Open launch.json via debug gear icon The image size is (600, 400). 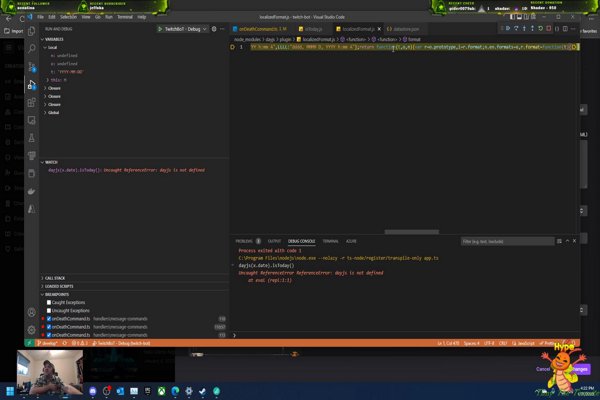coord(214,29)
